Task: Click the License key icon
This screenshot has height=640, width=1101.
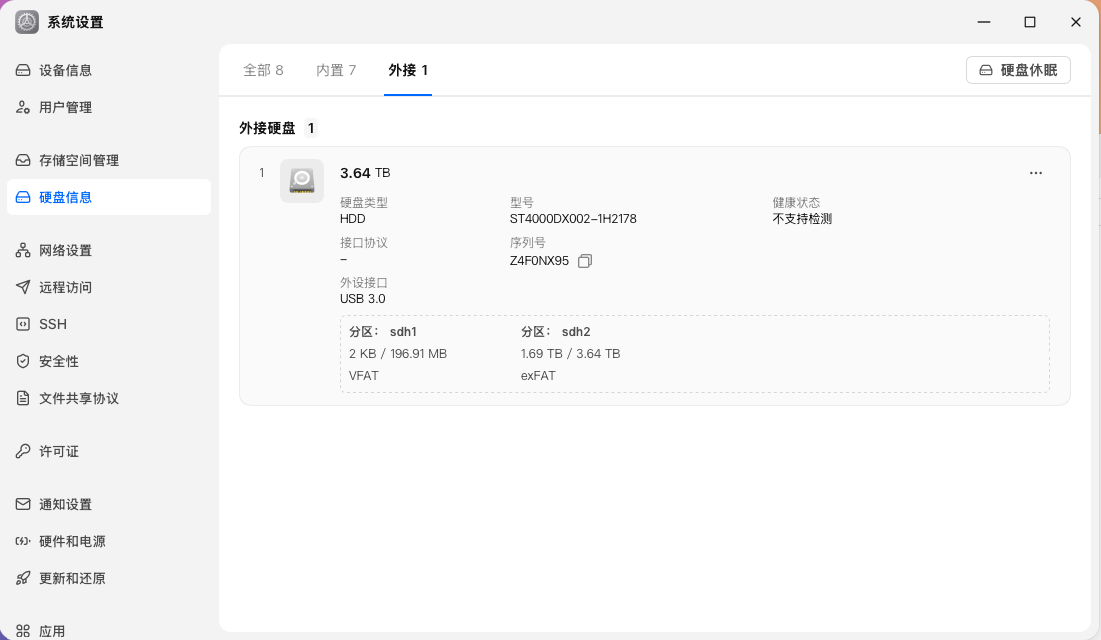Action: pos(23,451)
